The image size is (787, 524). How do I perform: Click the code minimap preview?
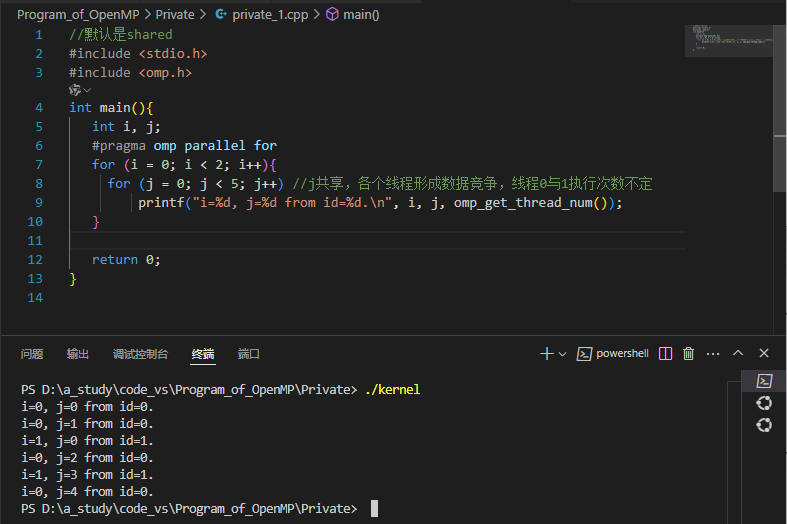pos(729,41)
